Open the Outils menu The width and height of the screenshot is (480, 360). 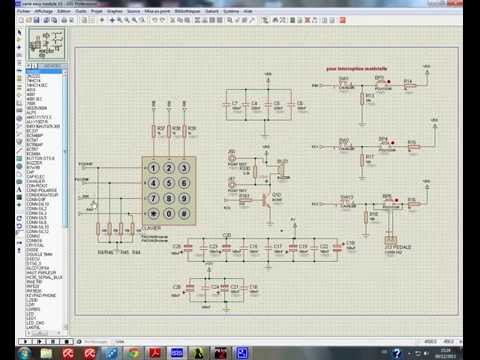point(81,11)
